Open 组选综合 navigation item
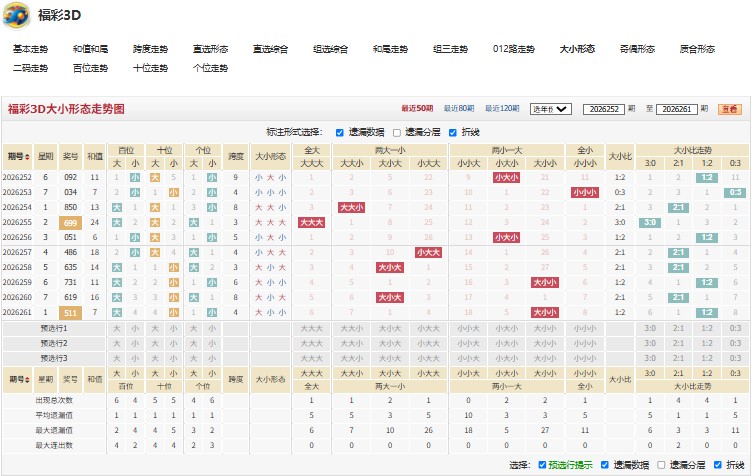This screenshot has width=753, height=476. point(330,49)
